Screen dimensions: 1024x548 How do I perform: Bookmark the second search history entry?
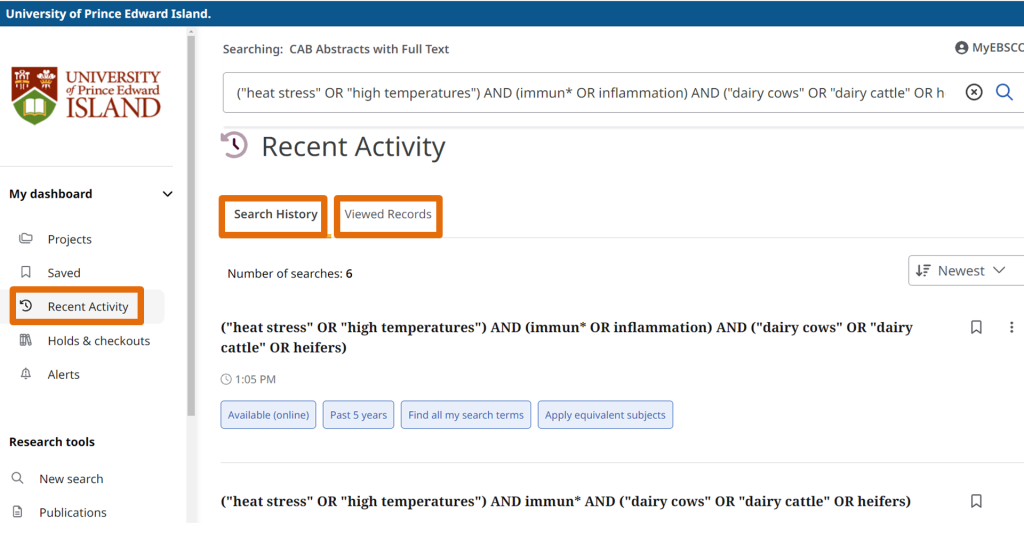(976, 501)
